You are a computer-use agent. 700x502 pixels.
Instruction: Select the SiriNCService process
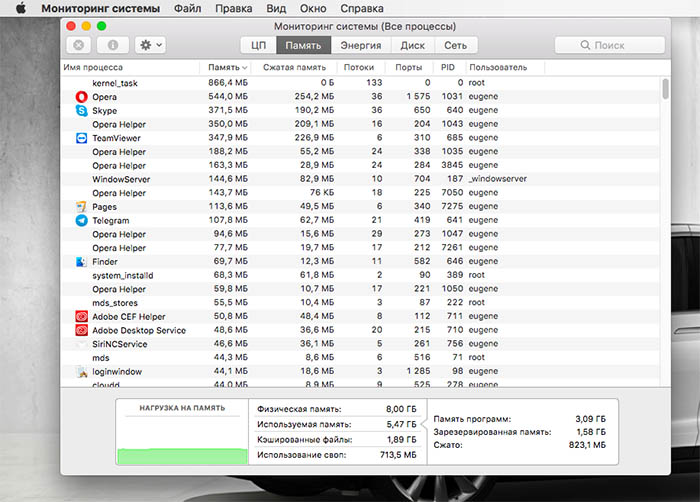point(360,344)
